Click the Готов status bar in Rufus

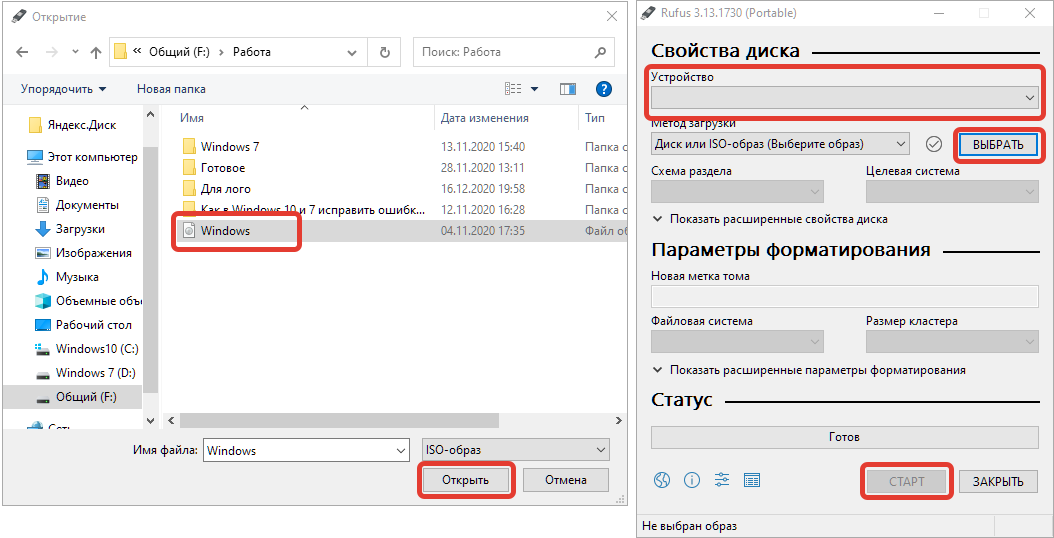(x=845, y=437)
